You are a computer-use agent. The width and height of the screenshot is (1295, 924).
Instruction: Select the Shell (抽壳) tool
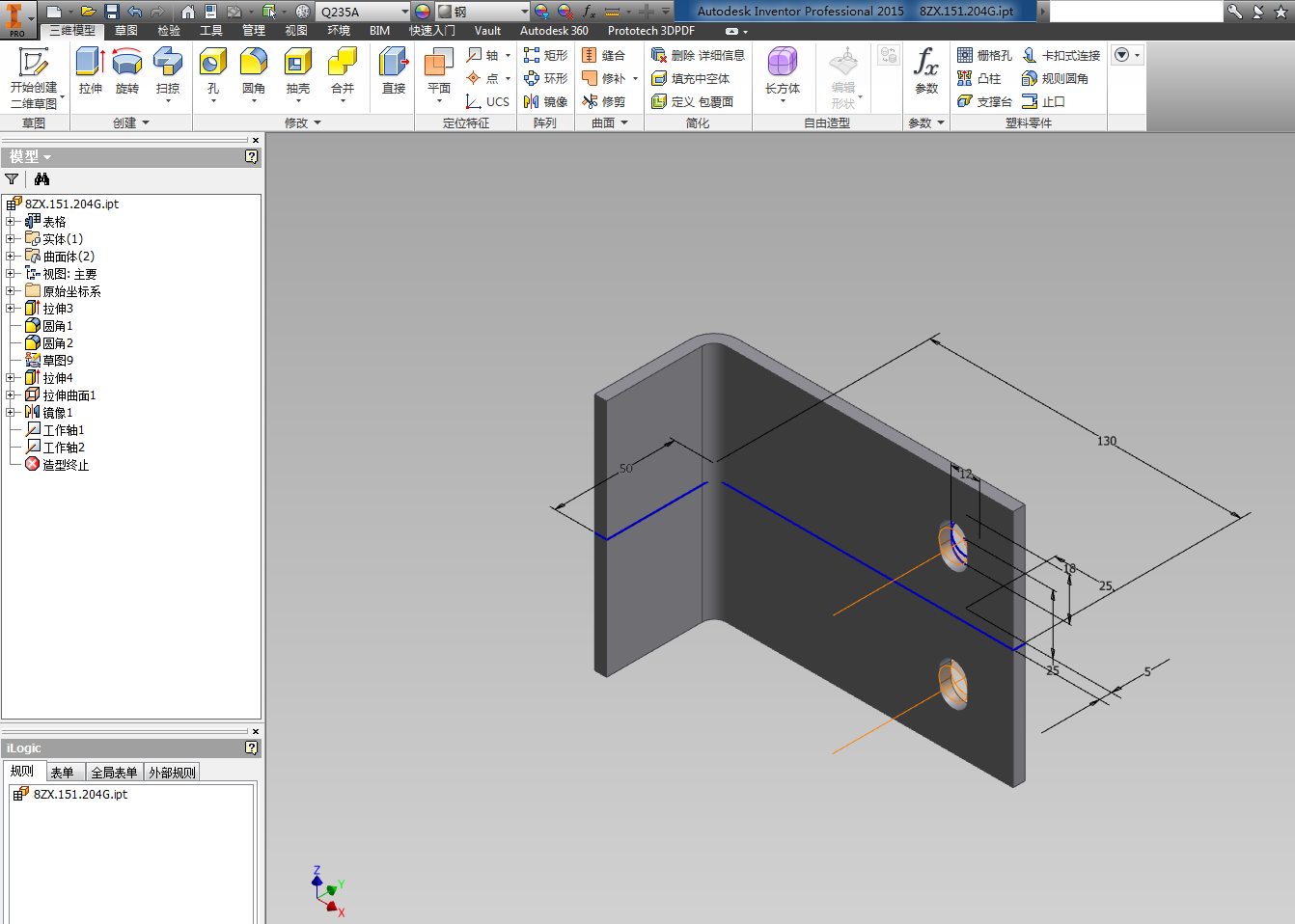pyautogui.click(x=298, y=73)
